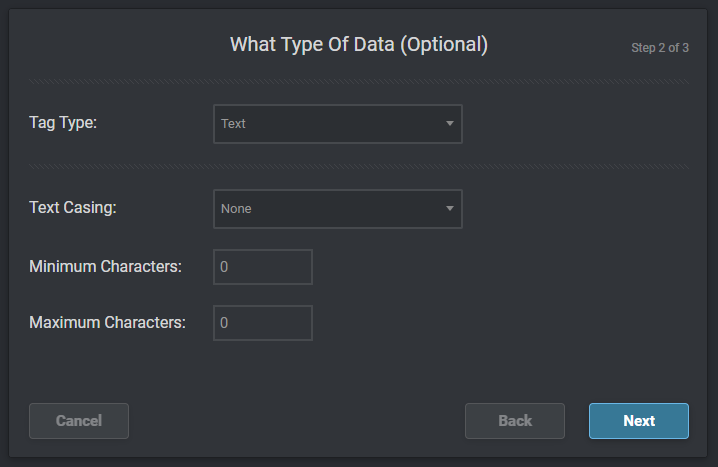Click the 0 in Minimum Characters box

(x=224, y=267)
